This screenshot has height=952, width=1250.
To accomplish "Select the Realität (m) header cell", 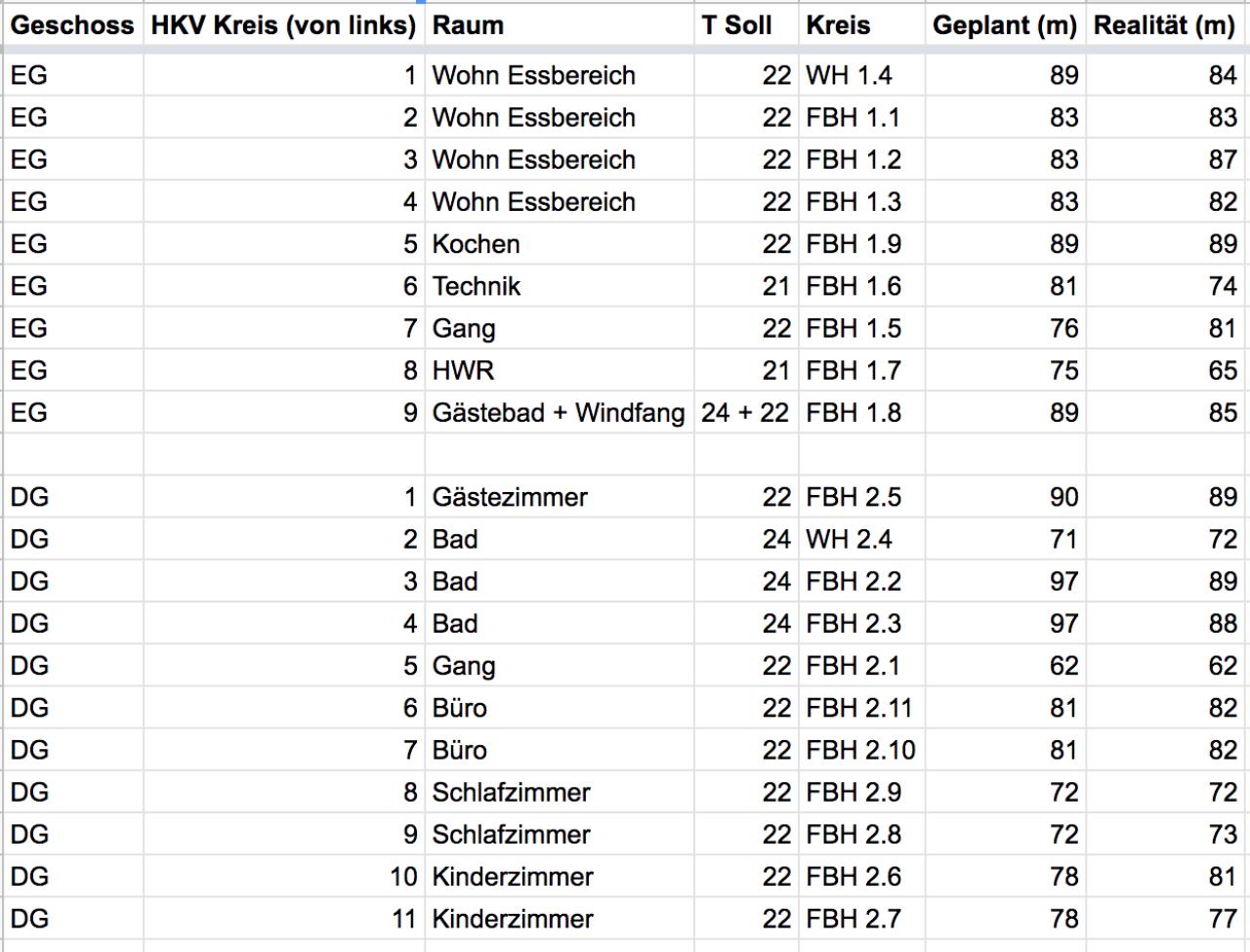I will [1164, 26].
